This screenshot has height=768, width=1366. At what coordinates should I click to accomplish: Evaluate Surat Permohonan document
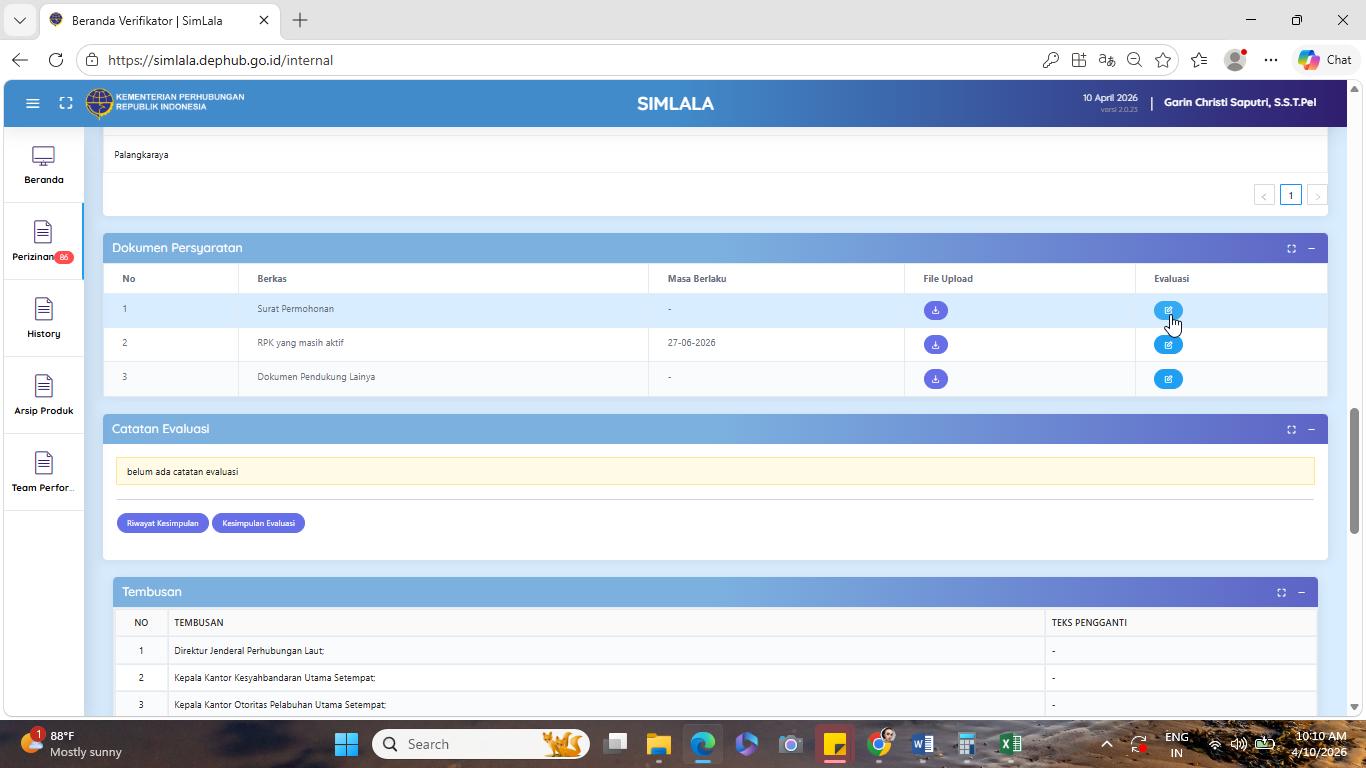1168,310
